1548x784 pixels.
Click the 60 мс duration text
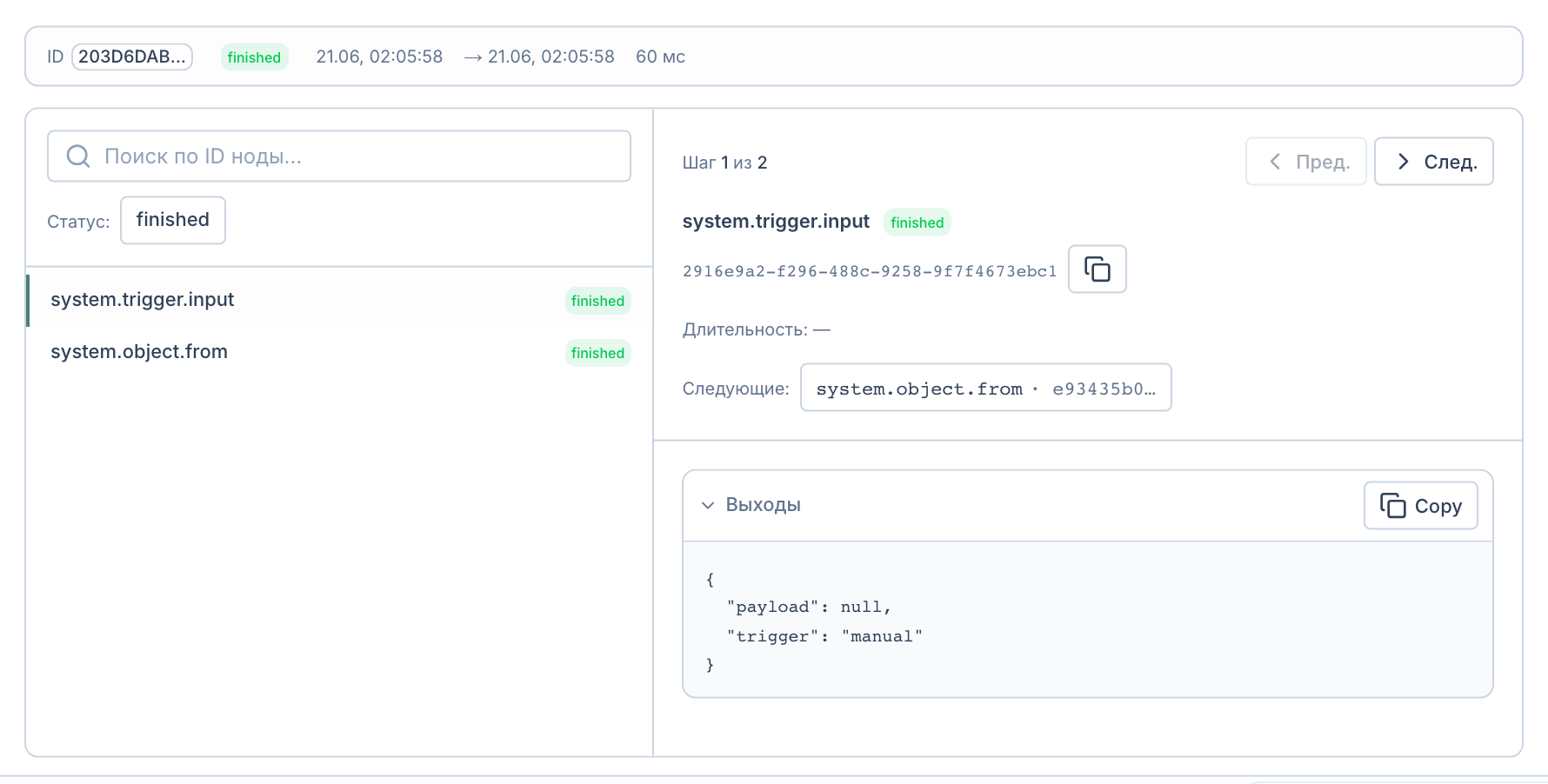(x=660, y=56)
